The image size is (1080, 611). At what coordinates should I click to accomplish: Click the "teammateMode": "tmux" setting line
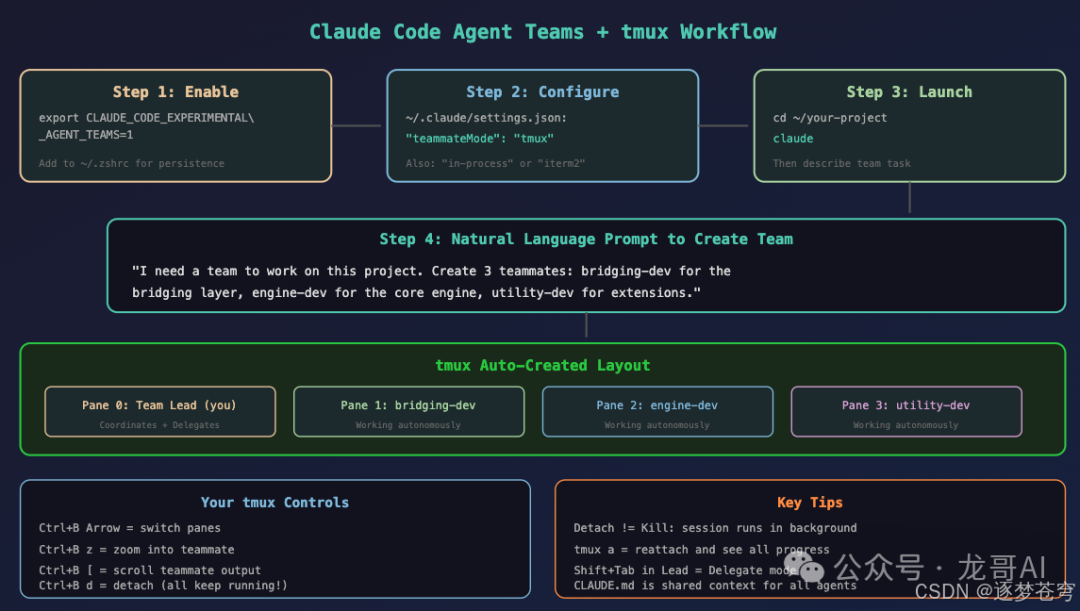tap(479, 138)
